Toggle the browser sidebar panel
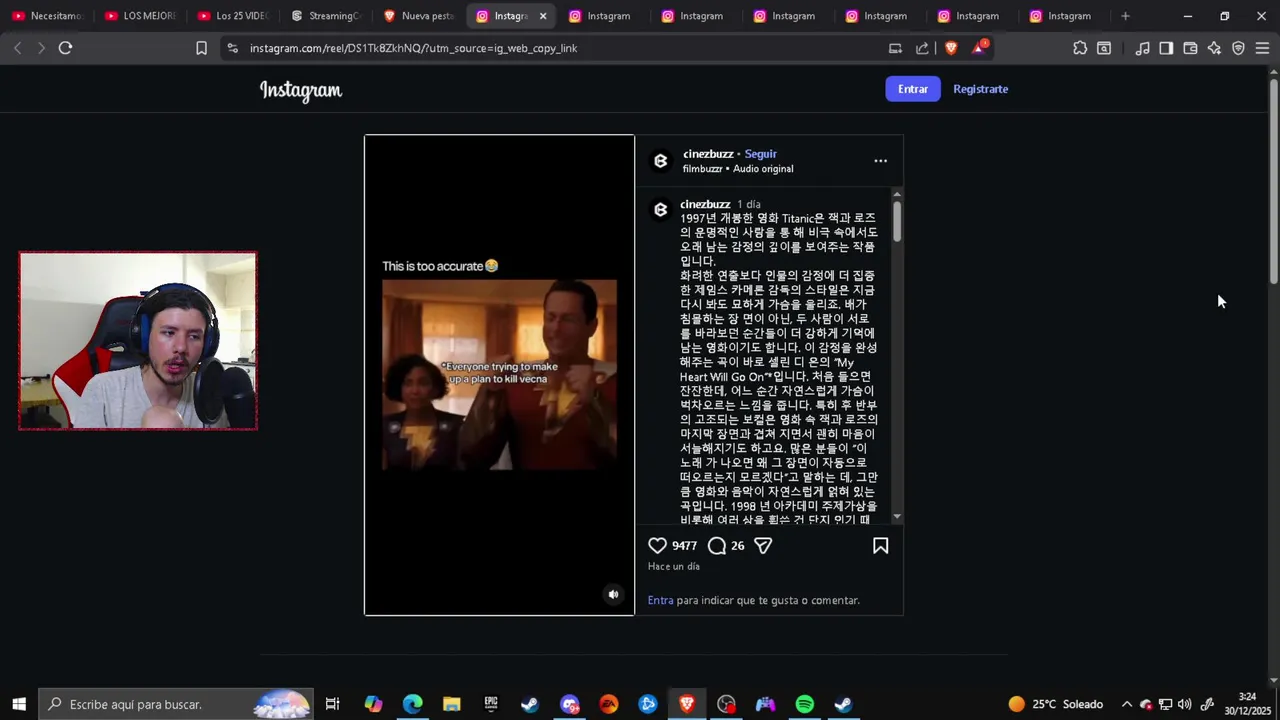 pyautogui.click(x=1166, y=48)
